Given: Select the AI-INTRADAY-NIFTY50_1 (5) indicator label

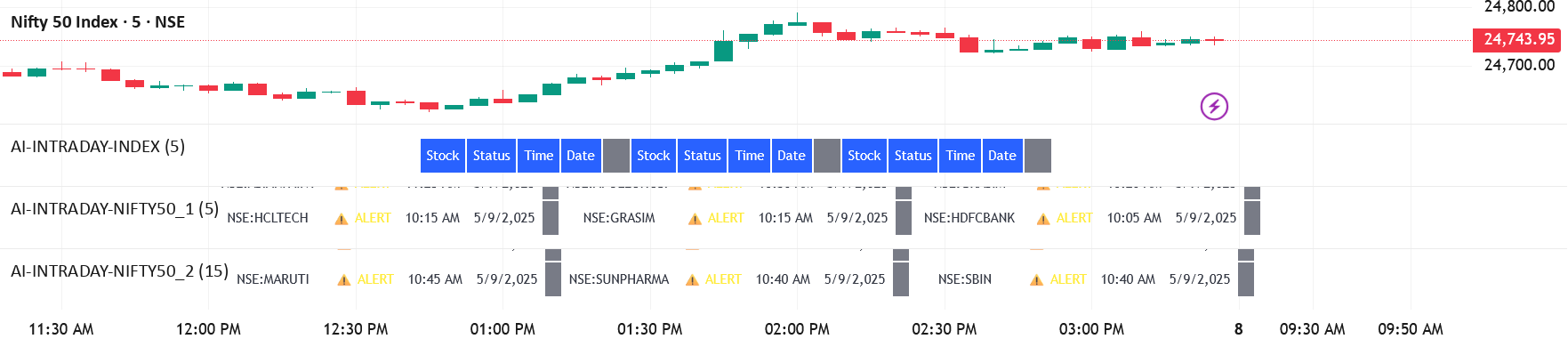Looking at the screenshot, I should [x=115, y=209].
